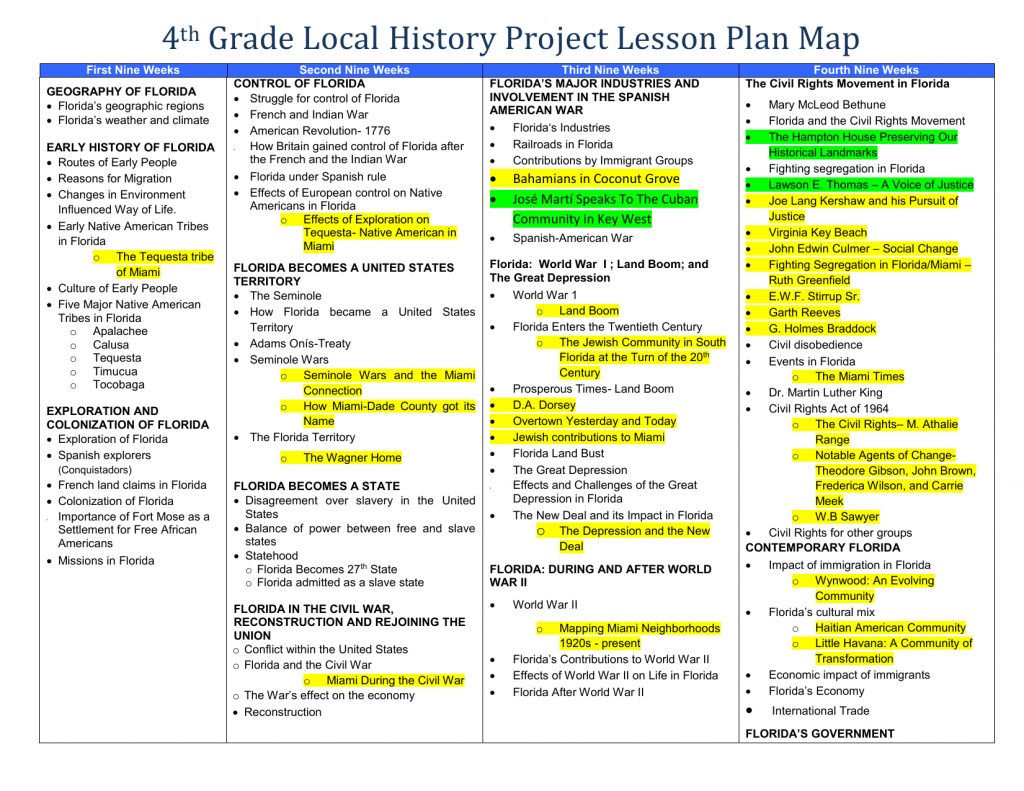Open the highlighted Land Boom lesson
The image size is (1024, 791).
(x=588, y=311)
